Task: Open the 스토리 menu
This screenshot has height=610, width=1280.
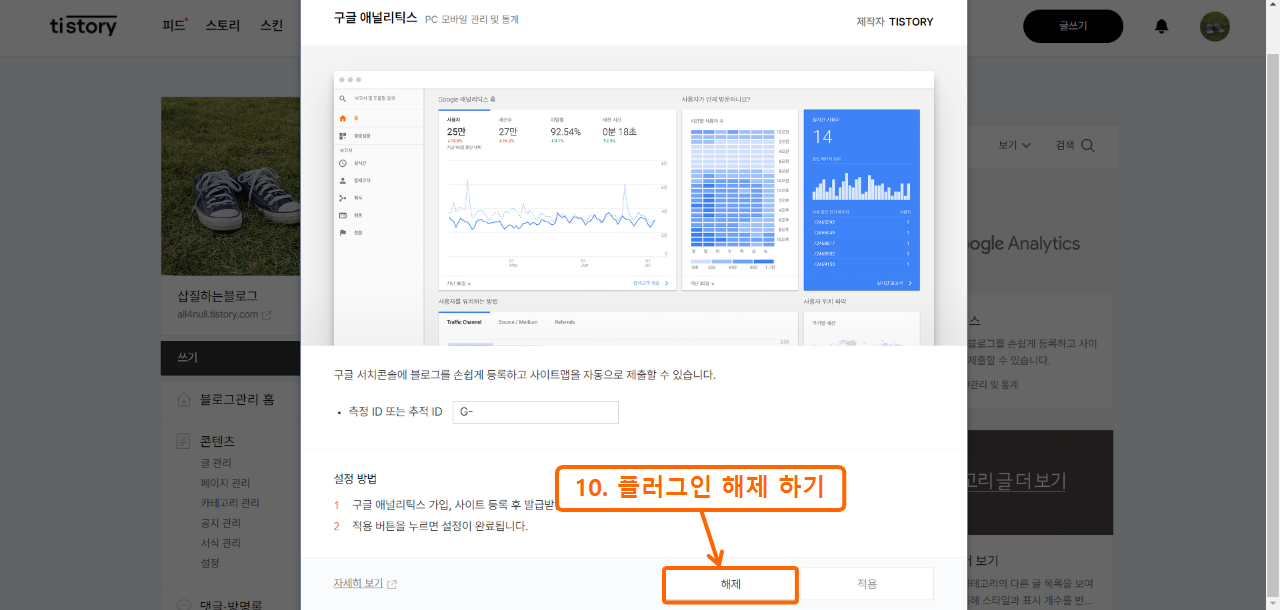Action: click(x=223, y=26)
